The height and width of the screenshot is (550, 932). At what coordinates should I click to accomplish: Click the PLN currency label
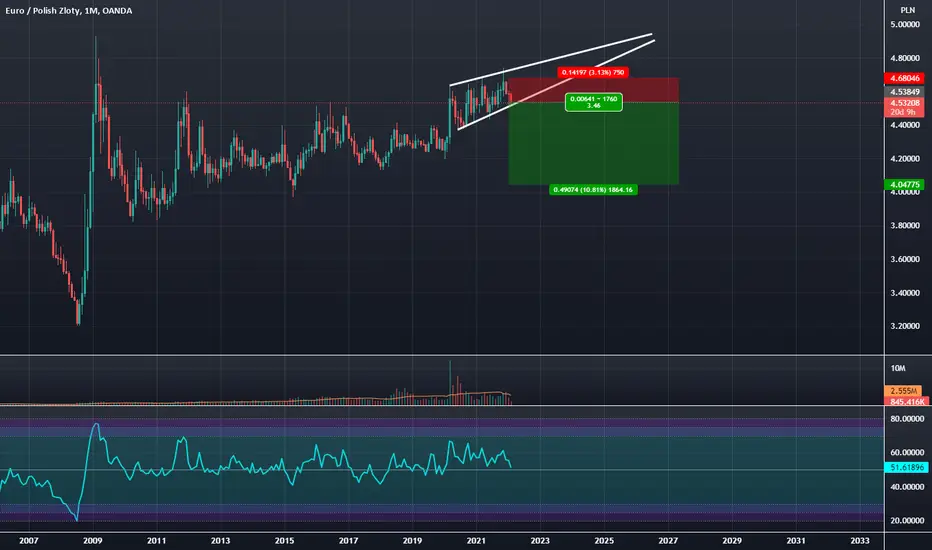907,10
